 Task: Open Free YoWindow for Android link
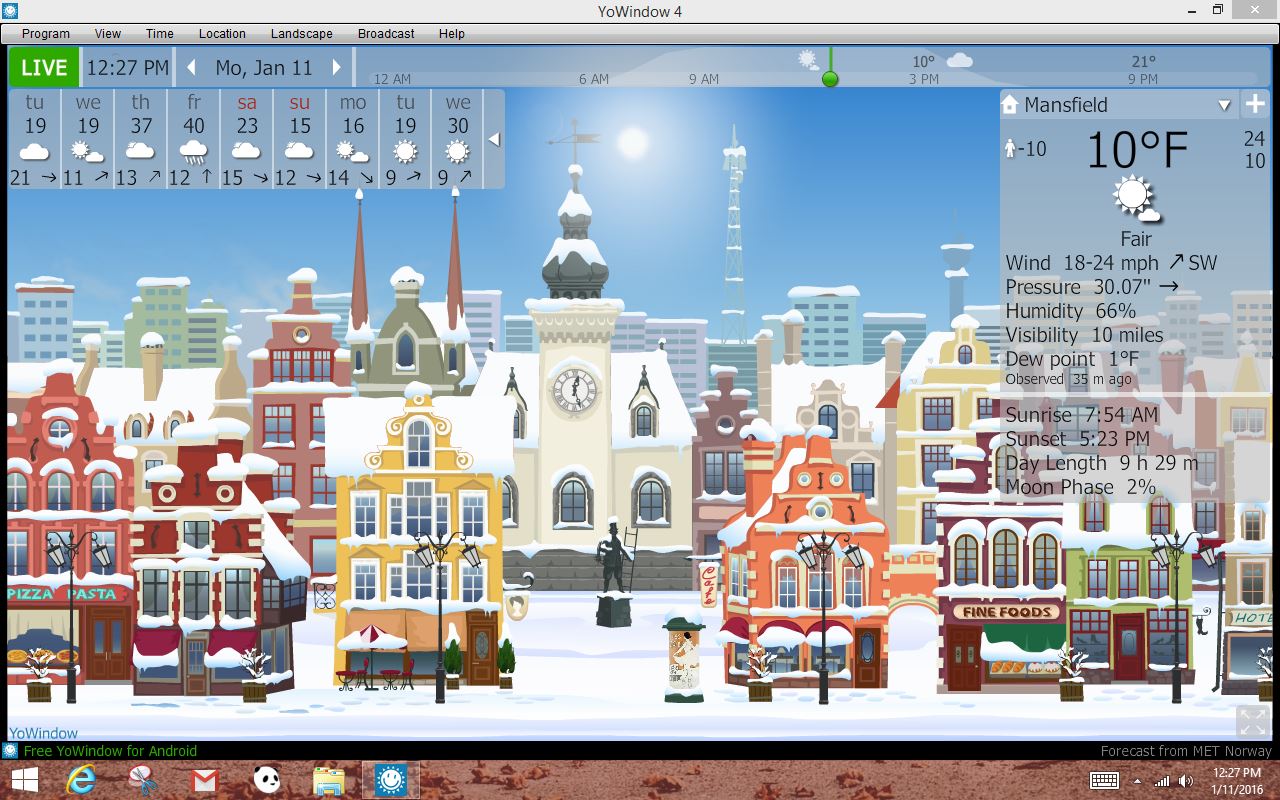coord(110,751)
